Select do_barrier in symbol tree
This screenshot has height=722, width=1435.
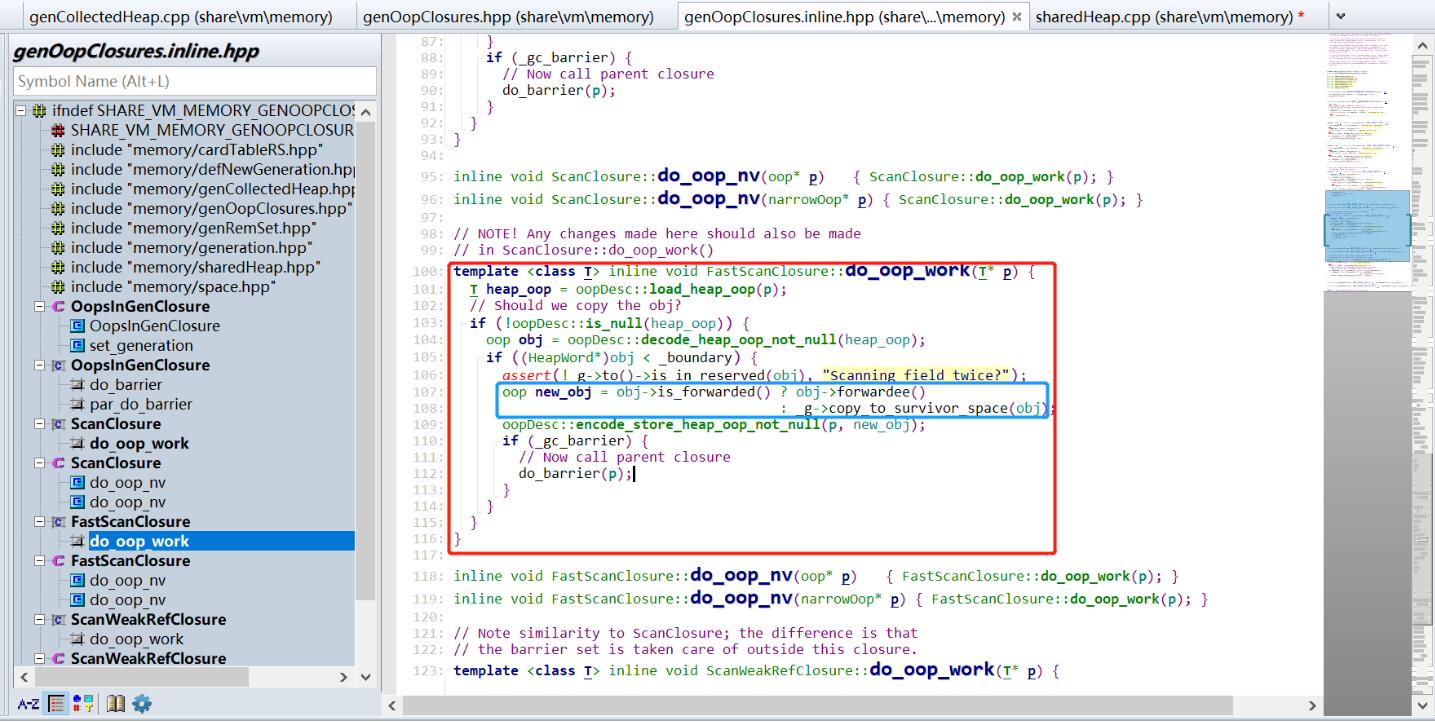pos(125,385)
